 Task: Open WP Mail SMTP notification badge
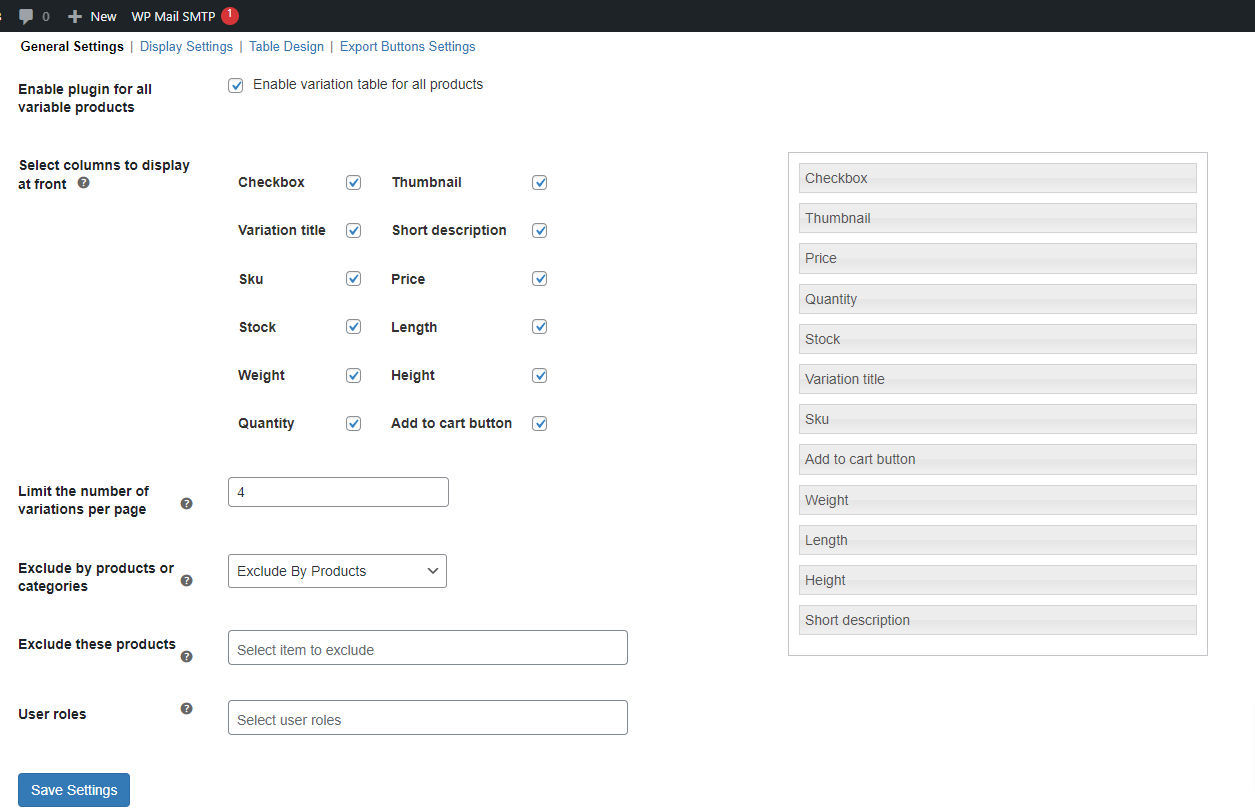coord(225,14)
